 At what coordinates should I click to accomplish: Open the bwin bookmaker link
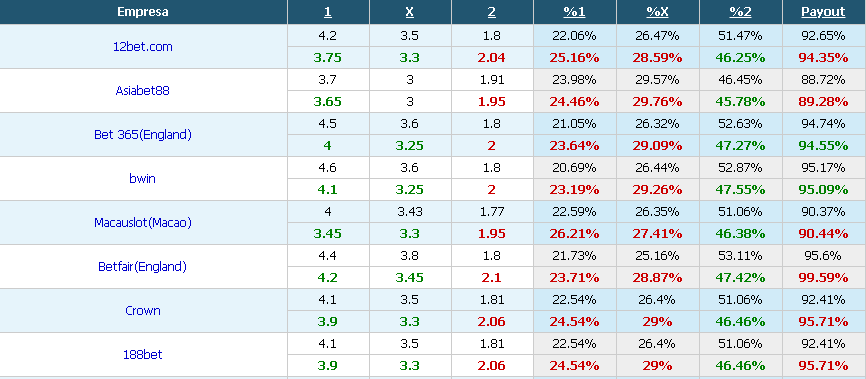click(x=142, y=178)
